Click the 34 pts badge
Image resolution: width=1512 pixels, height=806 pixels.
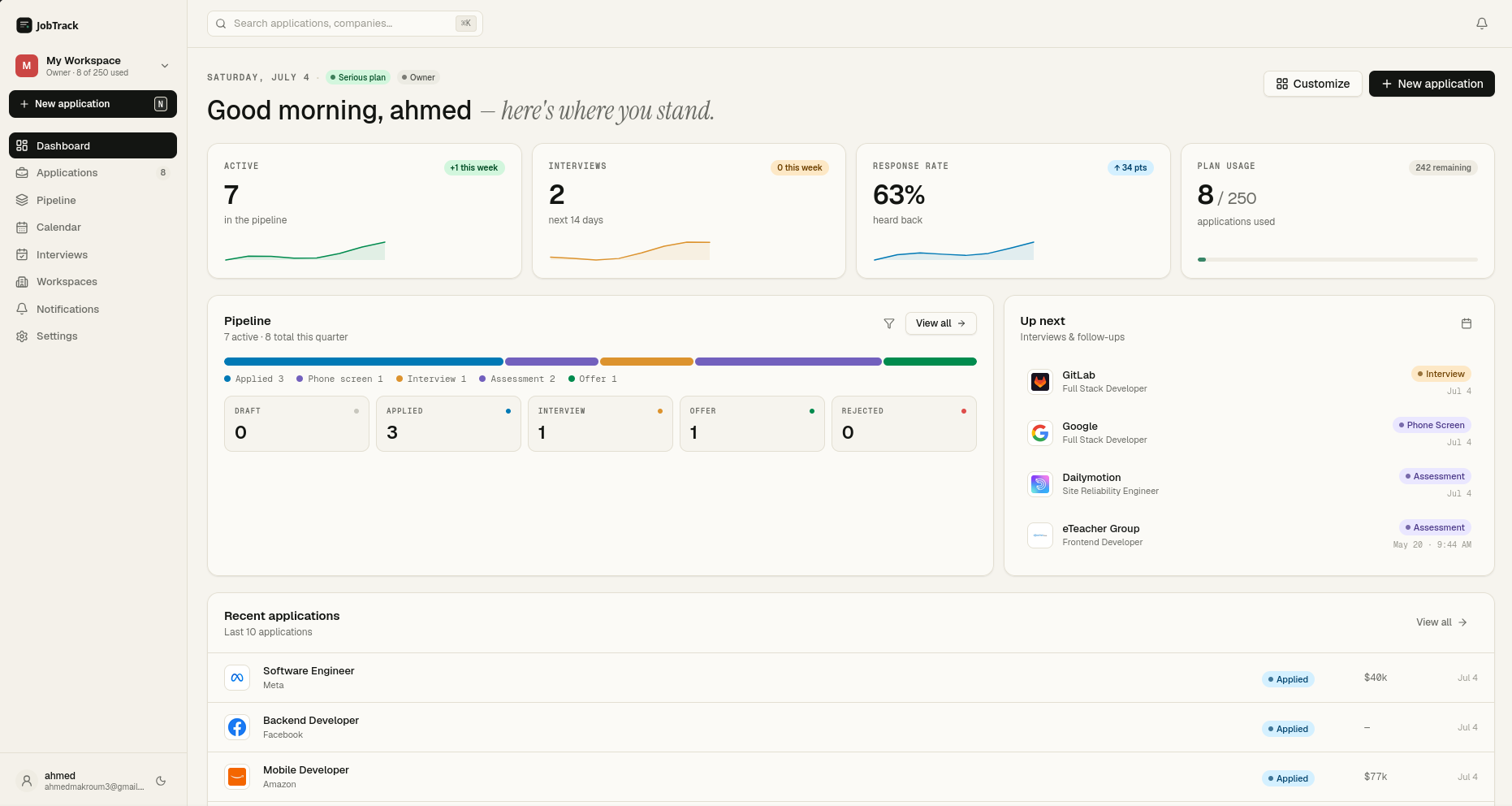pyautogui.click(x=1130, y=167)
